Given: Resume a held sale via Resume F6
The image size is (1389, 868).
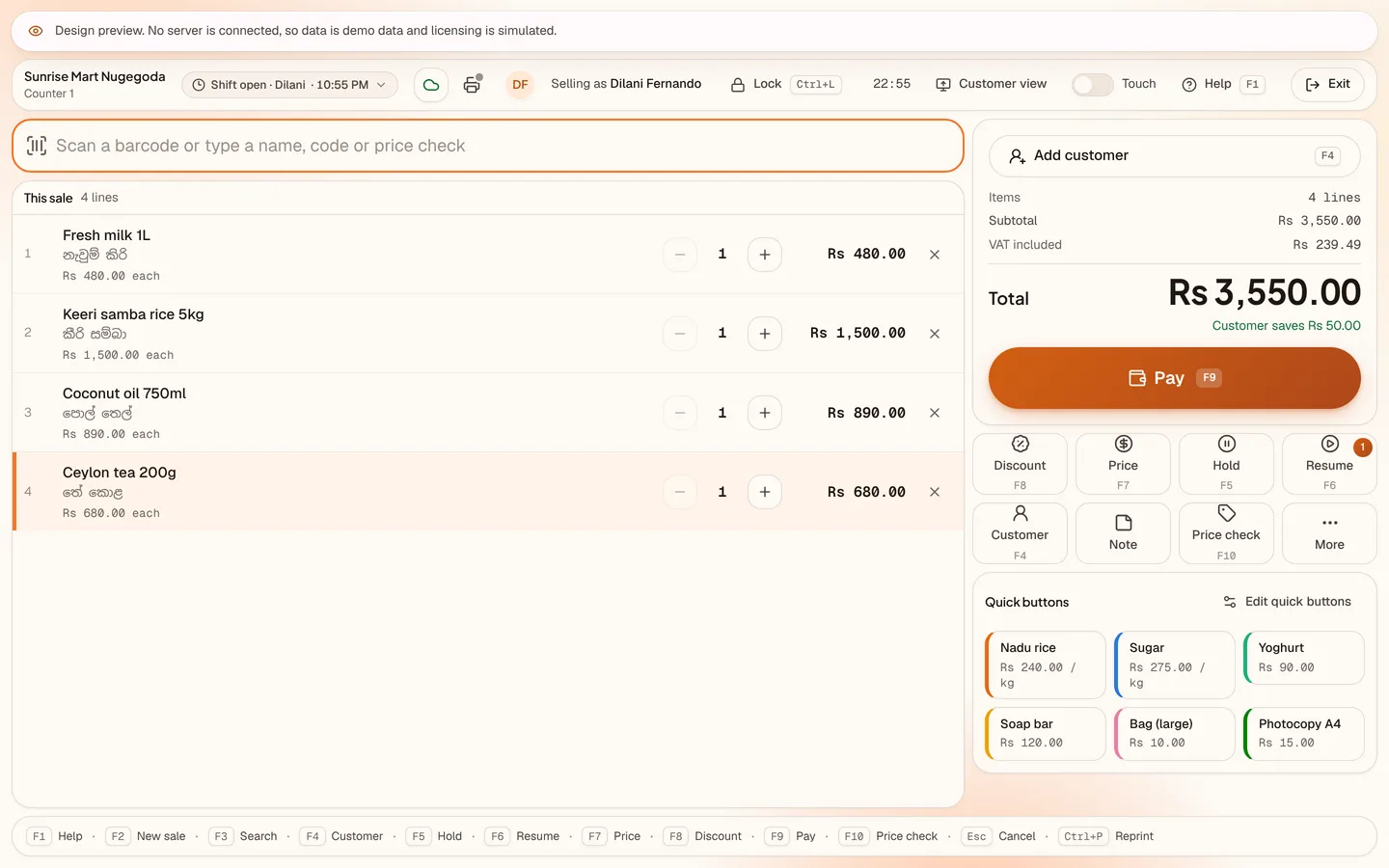Looking at the screenshot, I should pos(1330,464).
